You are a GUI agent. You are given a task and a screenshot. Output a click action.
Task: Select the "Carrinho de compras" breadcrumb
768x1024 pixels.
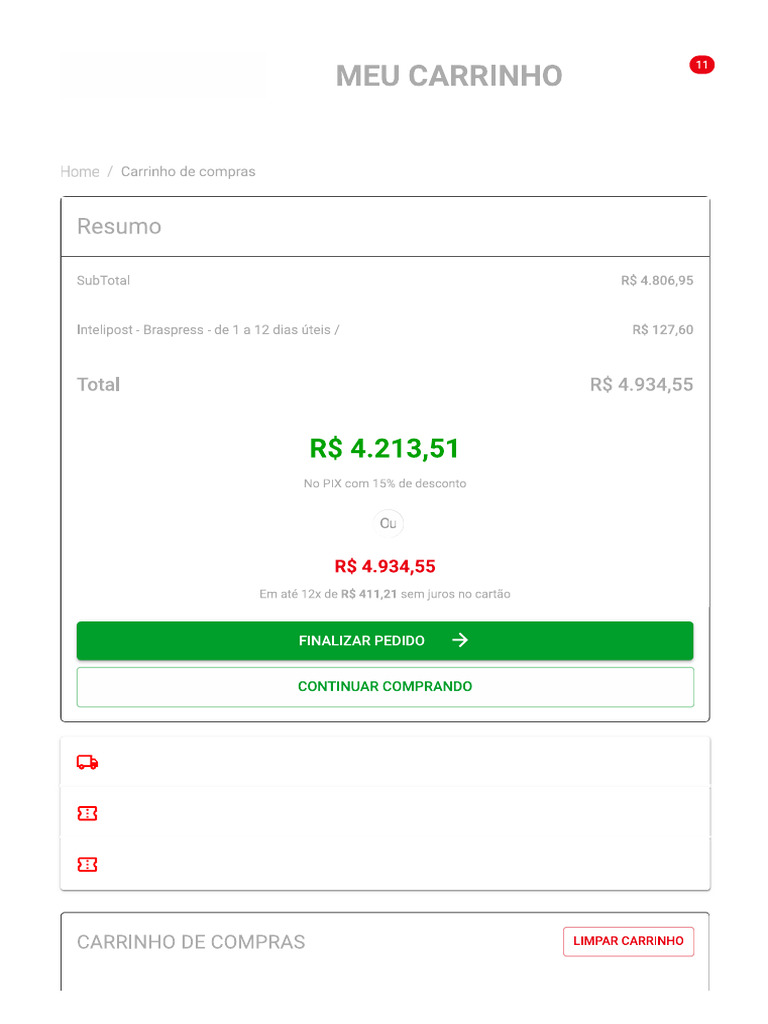[188, 172]
